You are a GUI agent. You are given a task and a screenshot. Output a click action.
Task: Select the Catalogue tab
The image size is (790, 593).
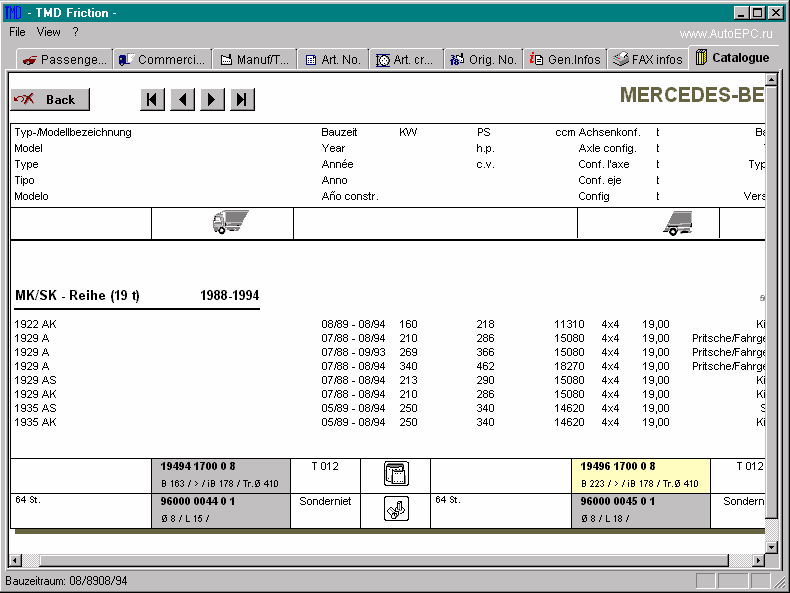pos(733,58)
